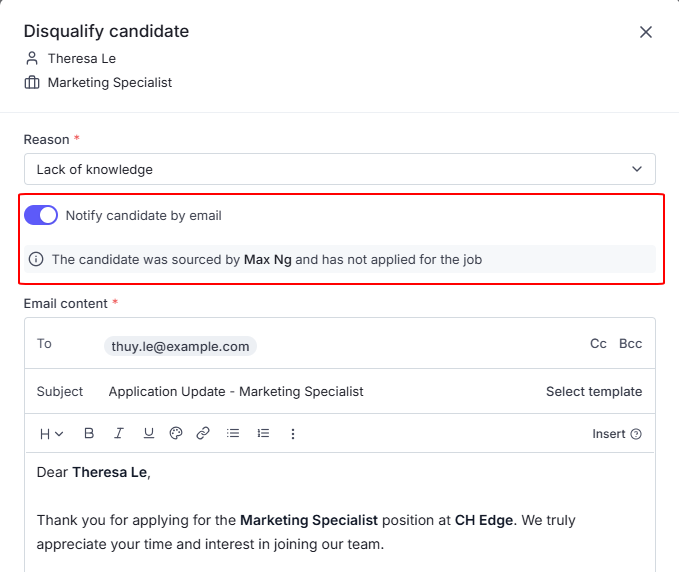This screenshot has width=679, height=572.
Task: Underline the selected email text
Action: [x=148, y=434]
